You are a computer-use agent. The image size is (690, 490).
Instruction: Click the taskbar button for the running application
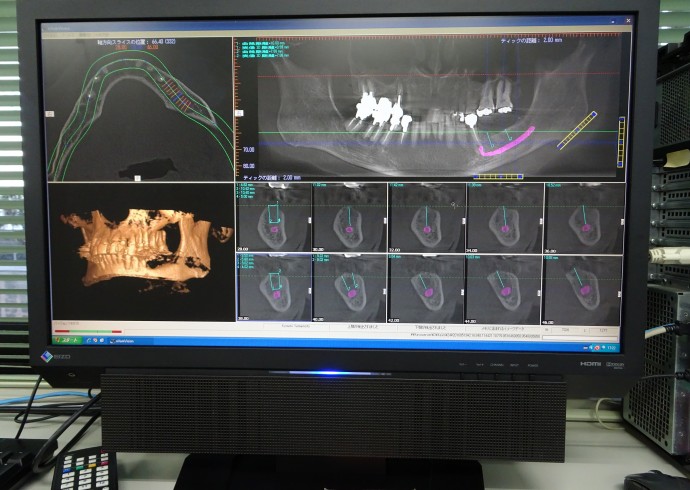pos(114,340)
